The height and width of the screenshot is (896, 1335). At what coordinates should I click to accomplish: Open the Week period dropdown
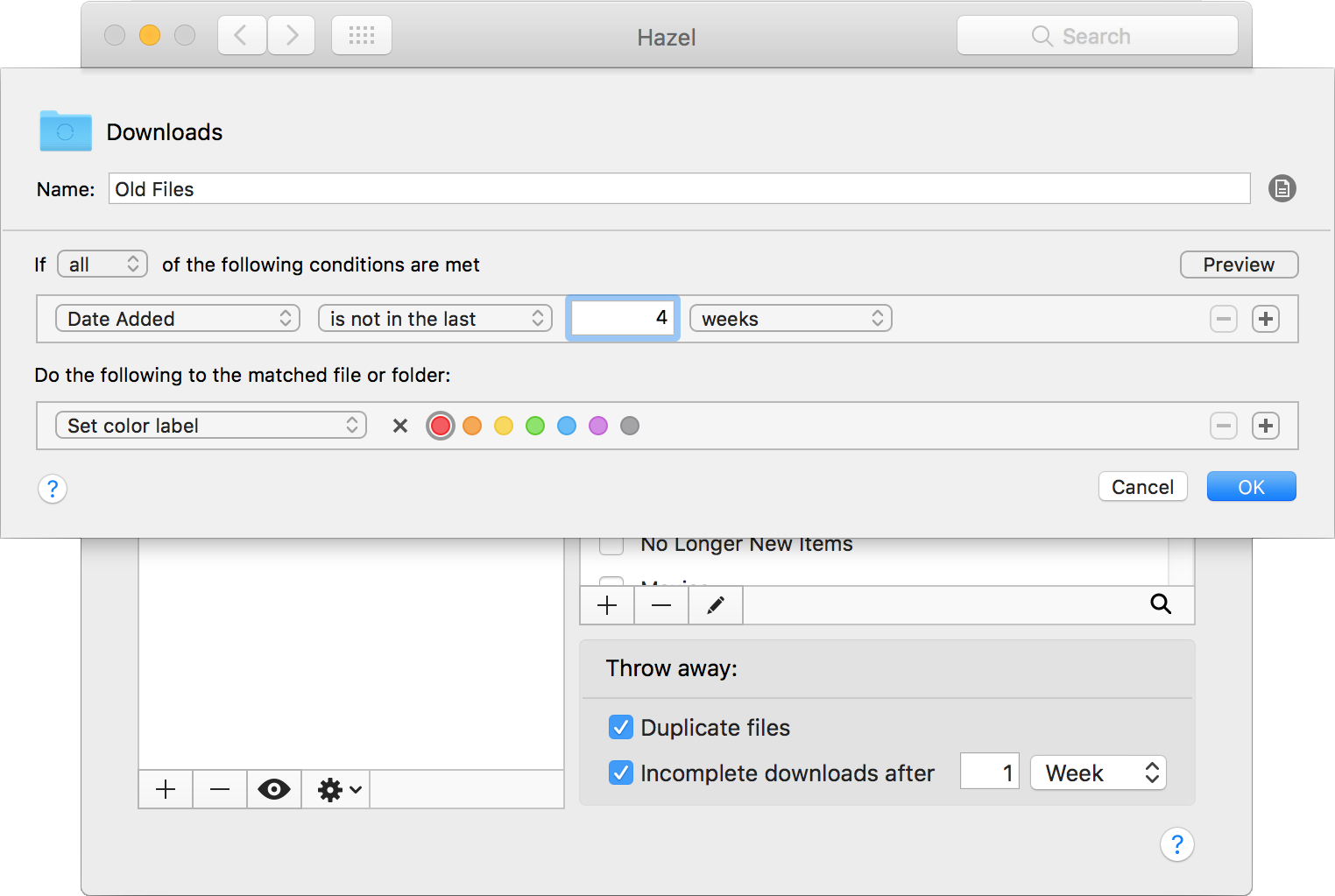click(1098, 773)
